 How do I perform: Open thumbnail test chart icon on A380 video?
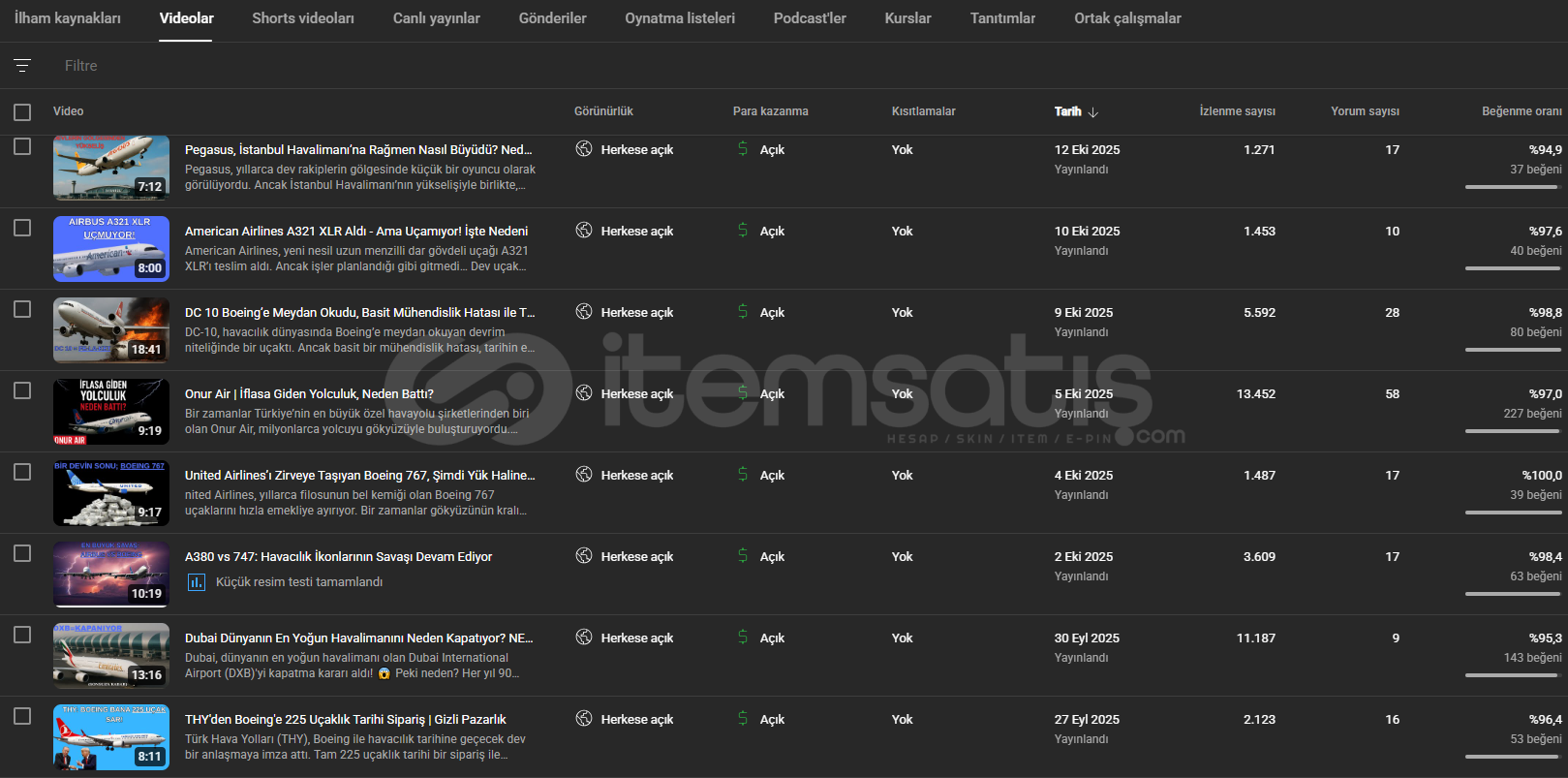(196, 582)
